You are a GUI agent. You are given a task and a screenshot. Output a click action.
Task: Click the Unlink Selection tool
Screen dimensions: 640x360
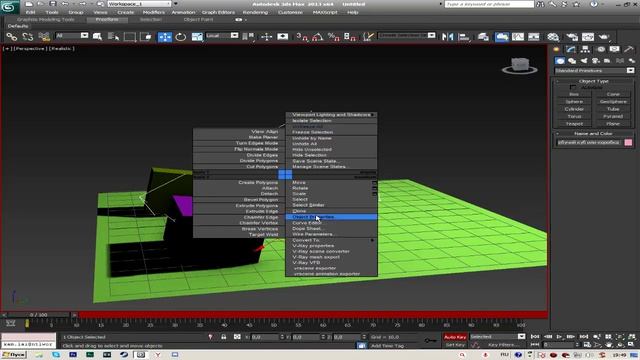[x=27, y=37]
